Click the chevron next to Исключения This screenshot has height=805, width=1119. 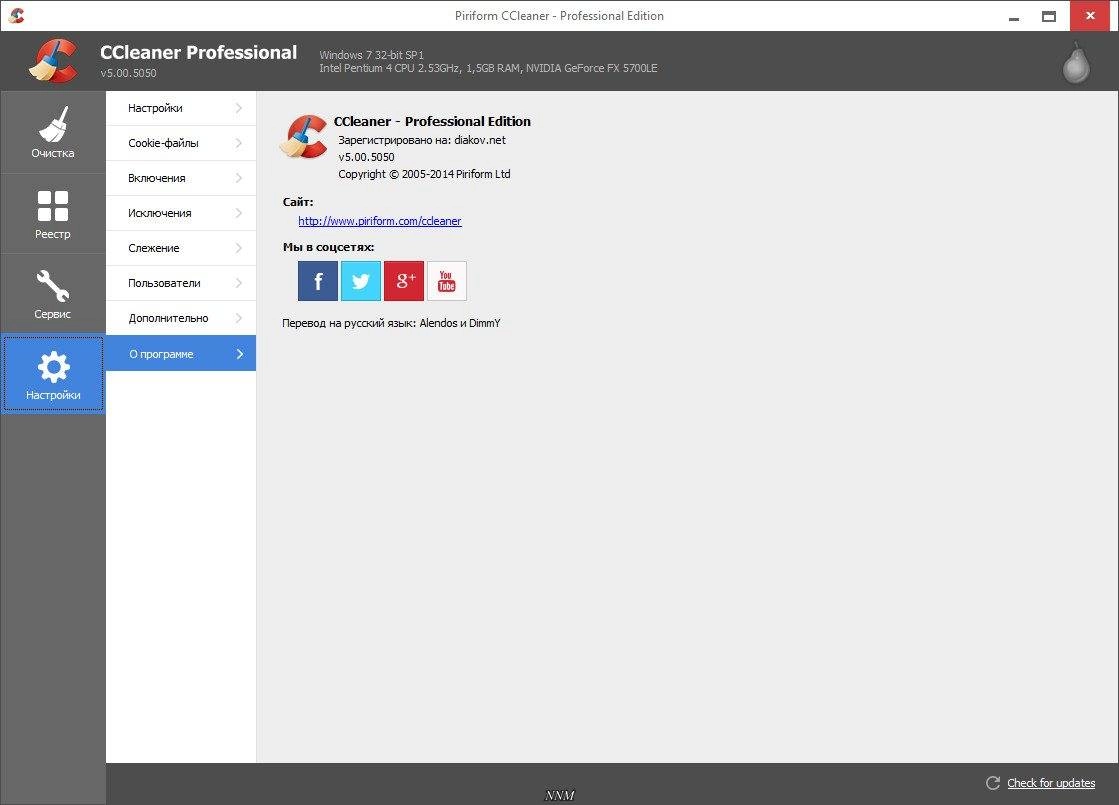[239, 213]
